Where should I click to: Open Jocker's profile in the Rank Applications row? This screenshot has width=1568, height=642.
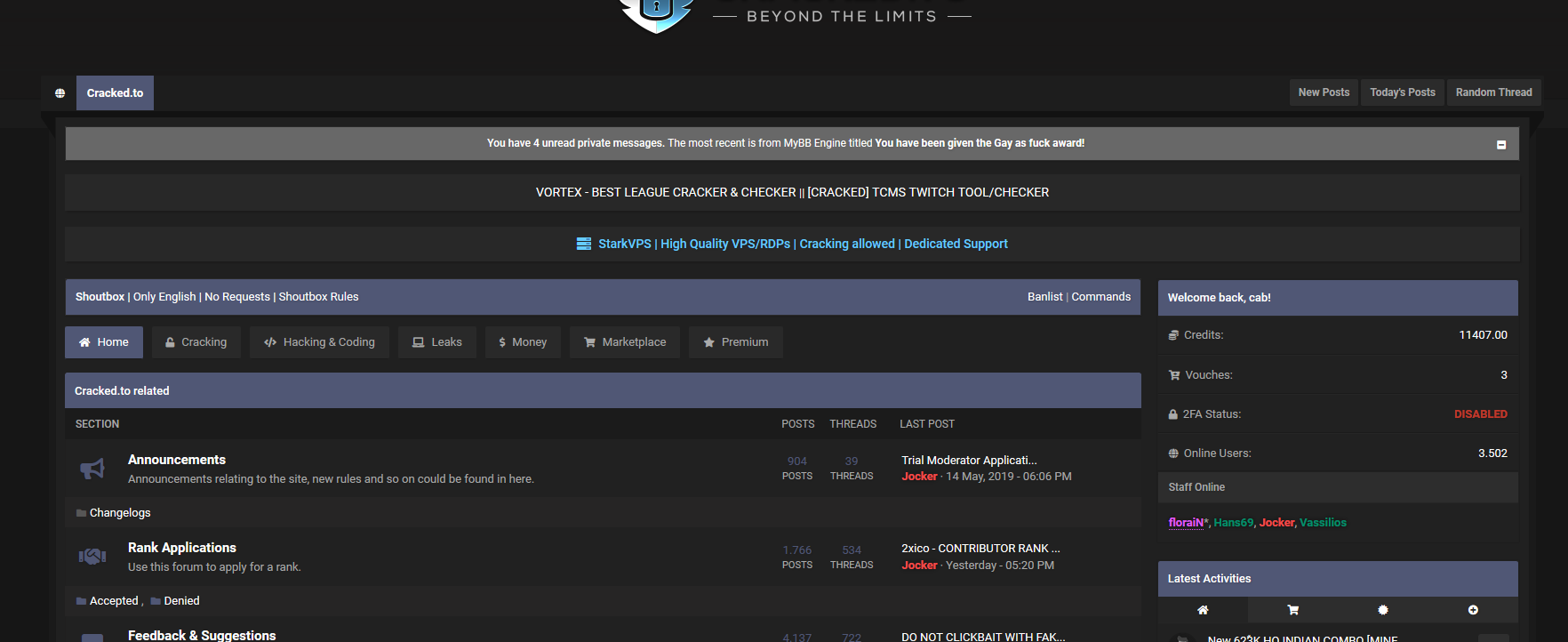tap(919, 566)
